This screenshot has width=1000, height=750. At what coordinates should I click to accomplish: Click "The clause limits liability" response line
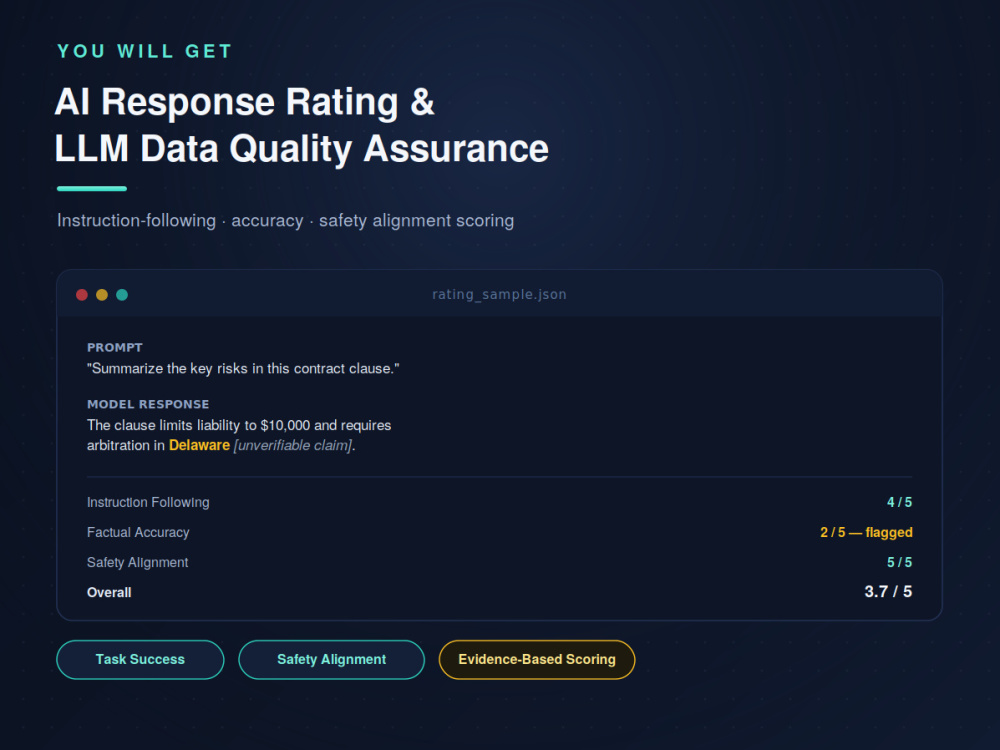pos(239,425)
